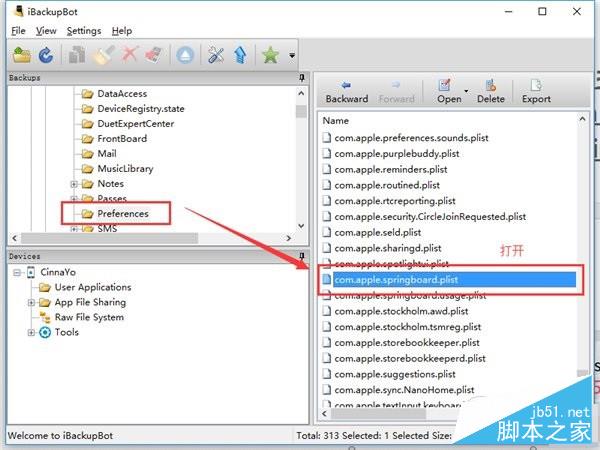Click the Open file button
Screen dimensions: 600x450
tap(449, 92)
